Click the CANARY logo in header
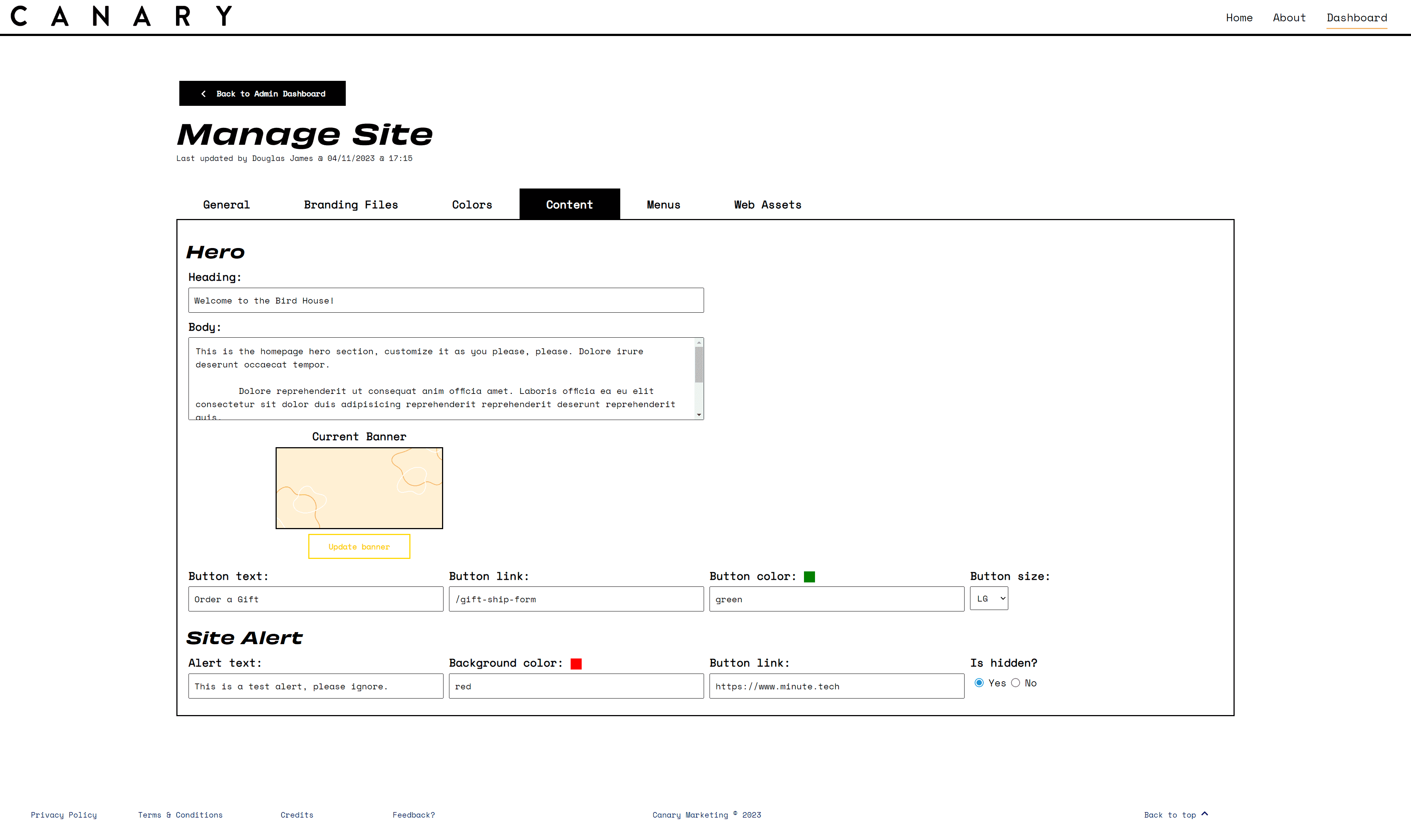 point(121,17)
